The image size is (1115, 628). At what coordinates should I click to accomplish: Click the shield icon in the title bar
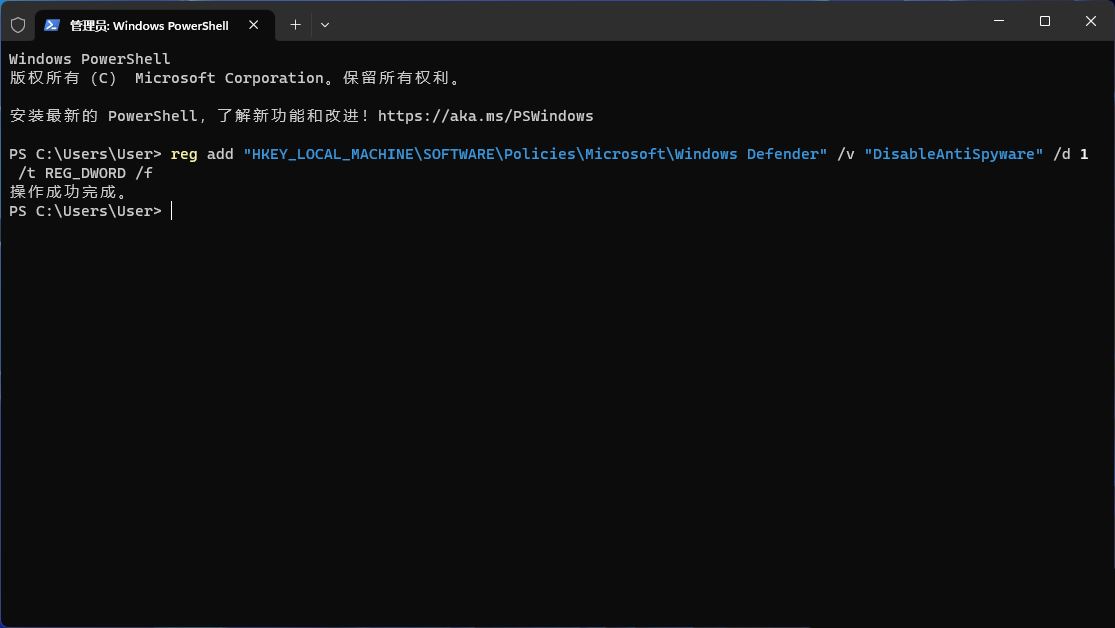(x=18, y=24)
